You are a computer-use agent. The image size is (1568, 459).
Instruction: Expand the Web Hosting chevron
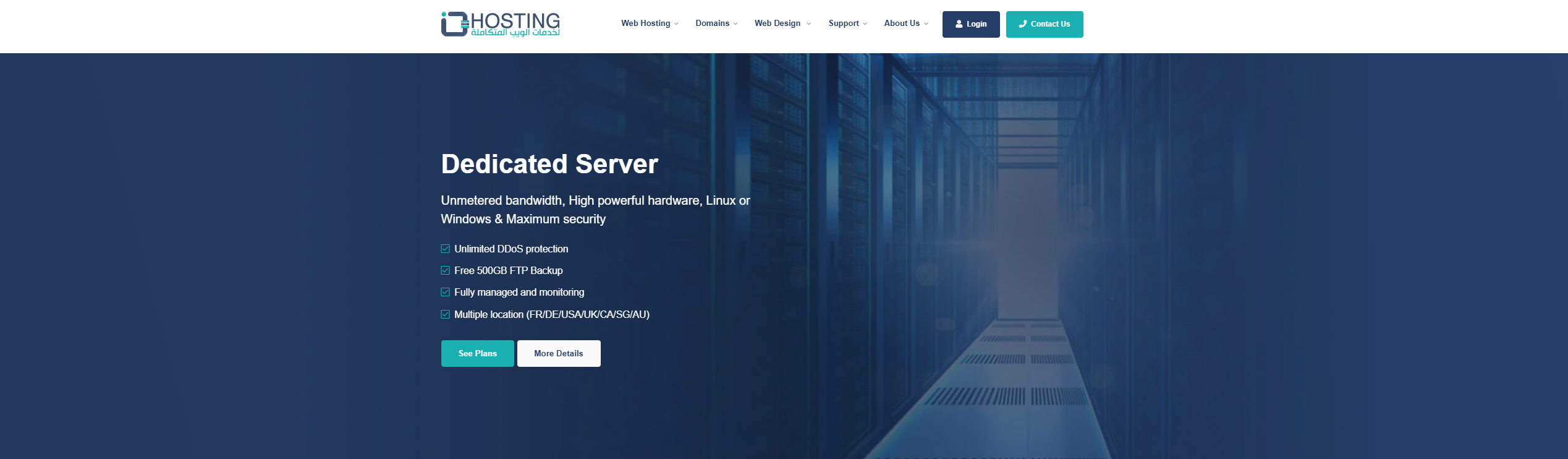[676, 24]
